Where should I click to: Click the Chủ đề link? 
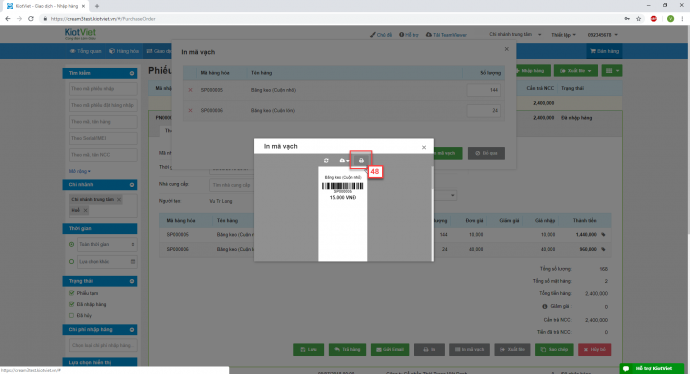381,35
